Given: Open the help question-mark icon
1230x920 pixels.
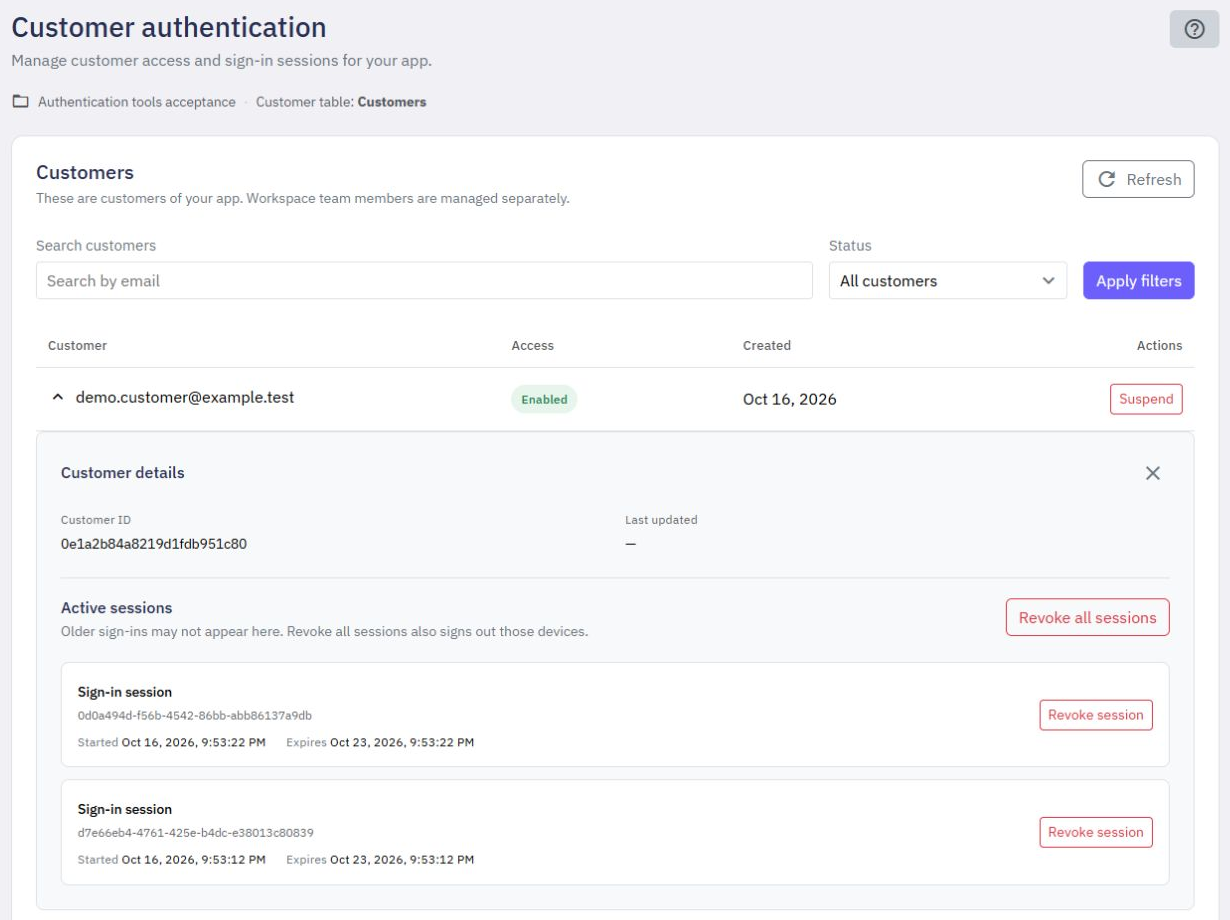Looking at the screenshot, I should click(x=1194, y=29).
